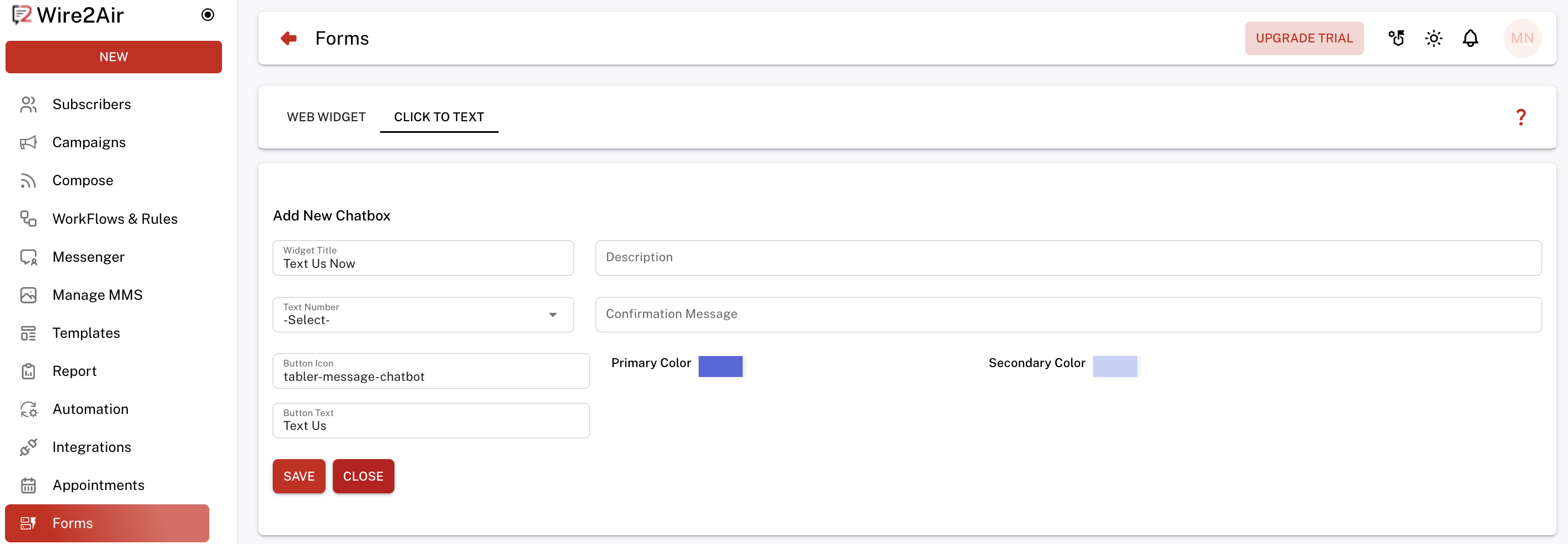Screen dimensions: 1568x544
Task: Toggle the sidebar pin radio button
Action: (x=208, y=15)
